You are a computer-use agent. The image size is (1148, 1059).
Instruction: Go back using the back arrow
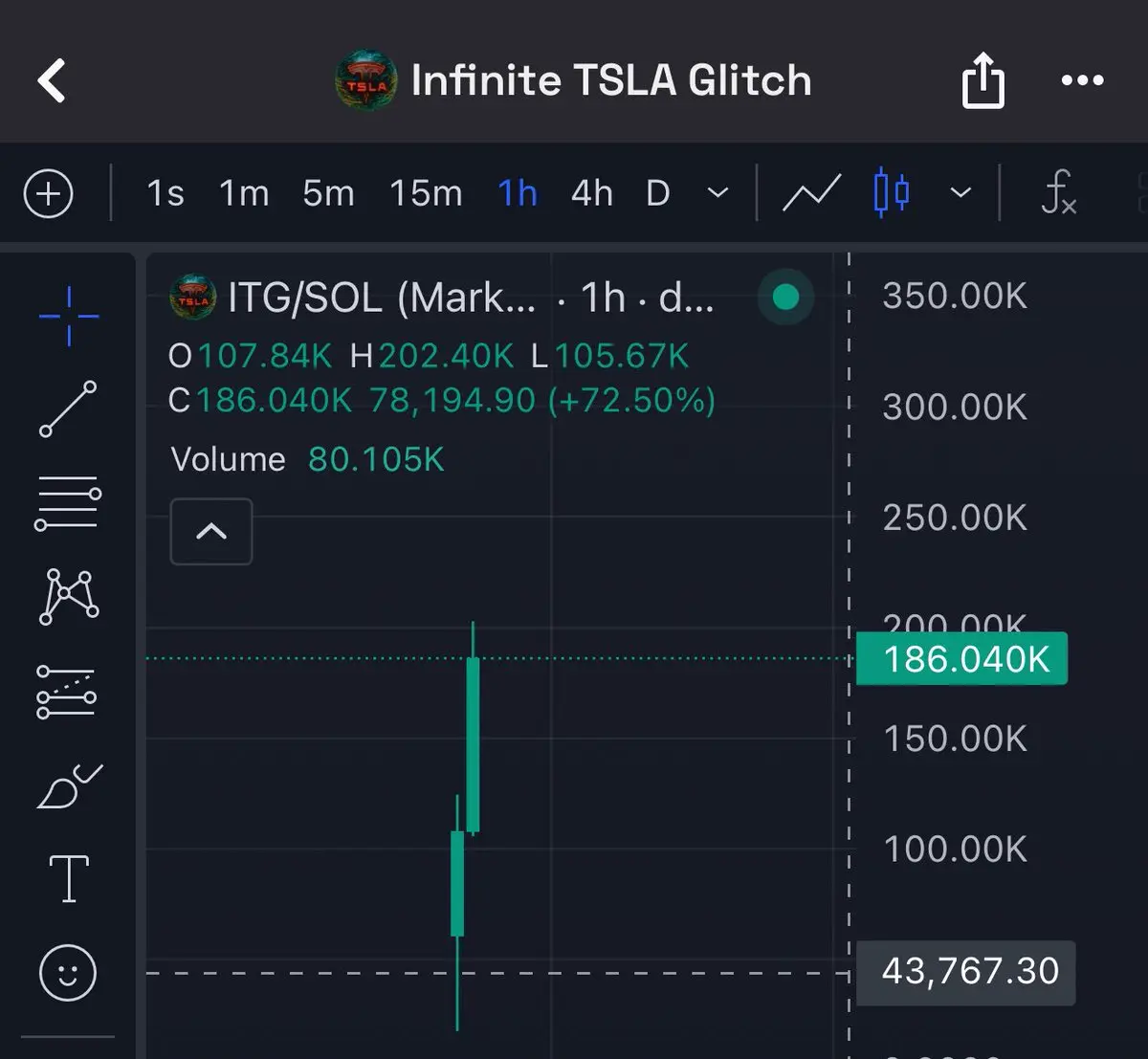52,80
